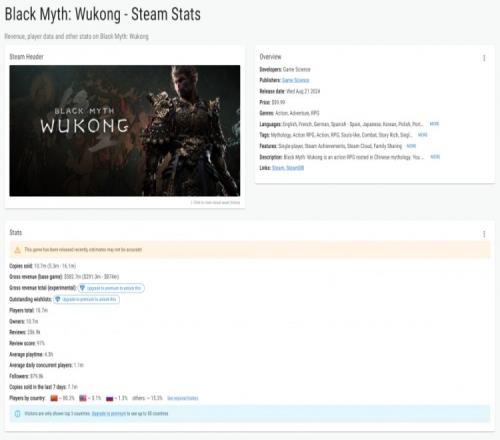Click upgrade to premium for Outstanding wishlists
500x440 pixels.
point(86,299)
